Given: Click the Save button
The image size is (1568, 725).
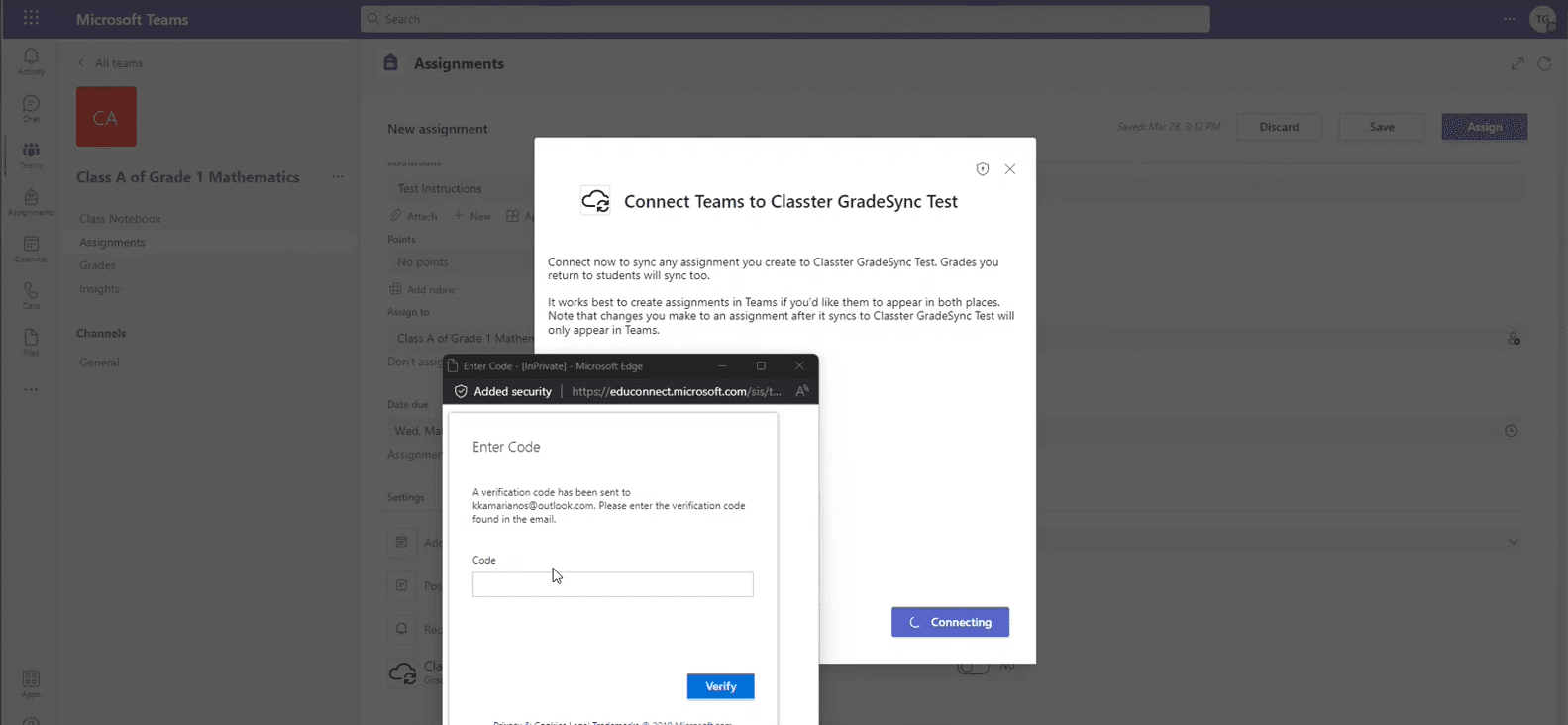Looking at the screenshot, I should coord(1382,127).
